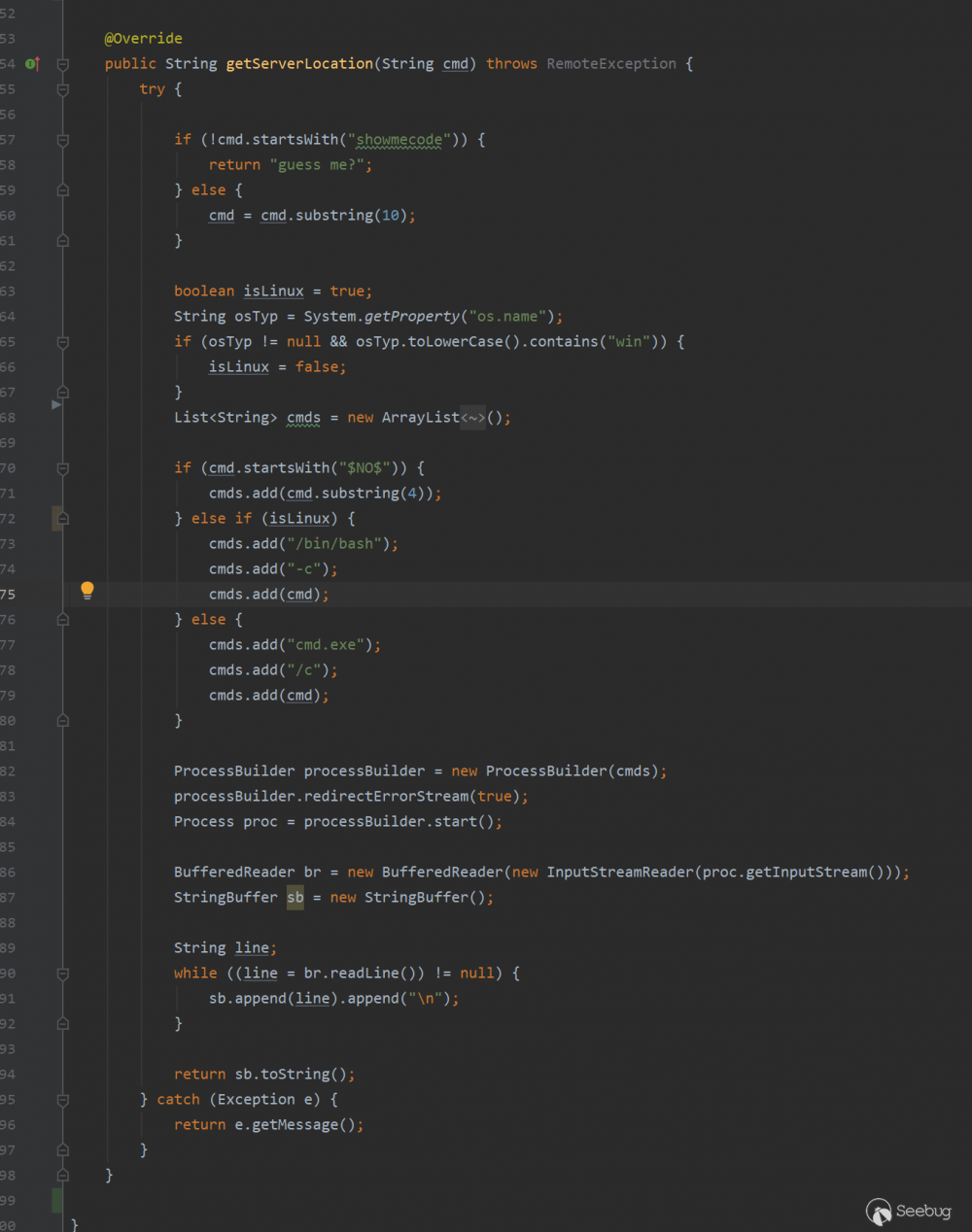The height and width of the screenshot is (1232, 972).
Task: Click the yellow lightbulb quick-fix icon
Action: [87, 590]
